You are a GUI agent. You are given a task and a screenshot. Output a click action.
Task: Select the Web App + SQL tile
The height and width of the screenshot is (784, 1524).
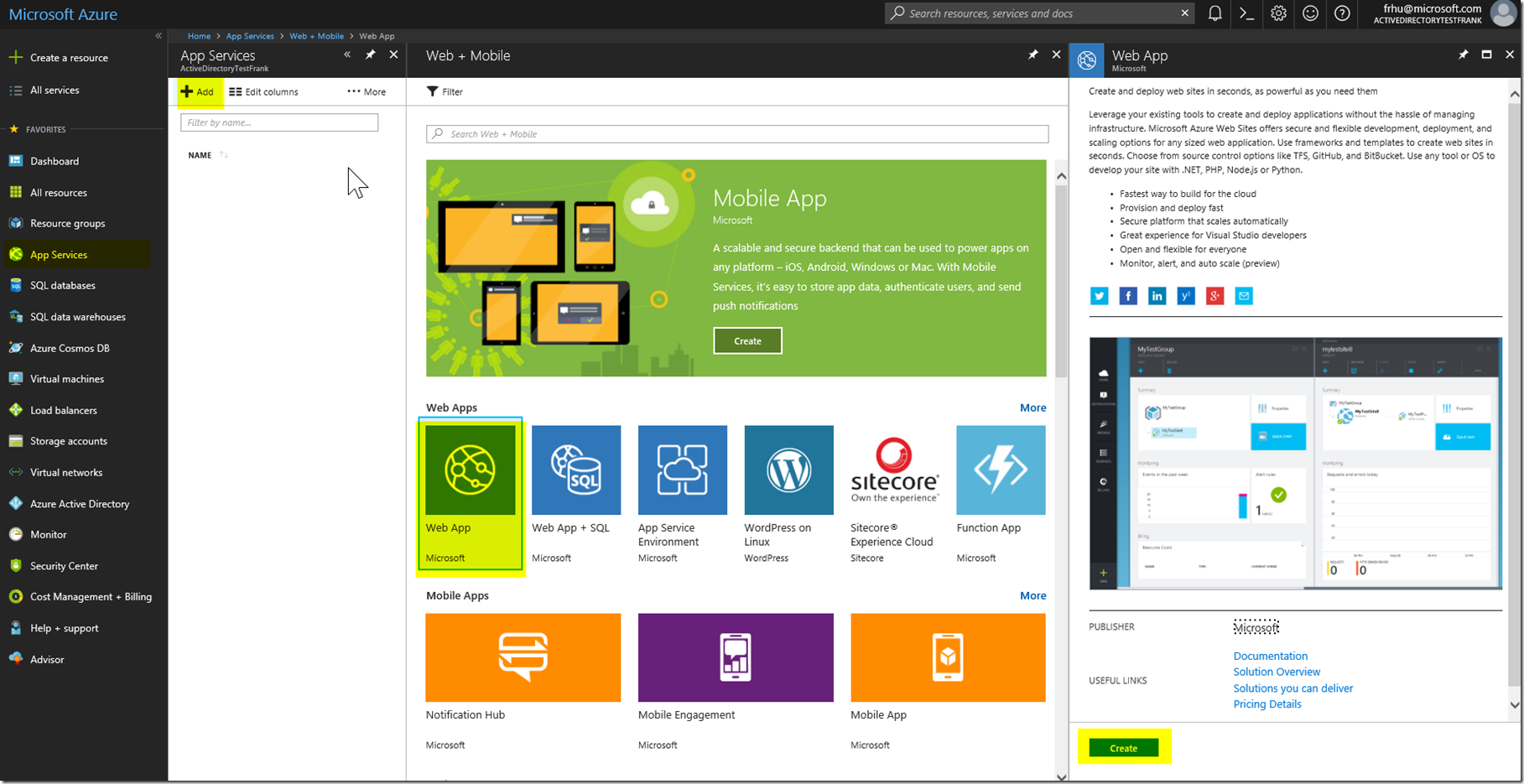[x=576, y=495]
